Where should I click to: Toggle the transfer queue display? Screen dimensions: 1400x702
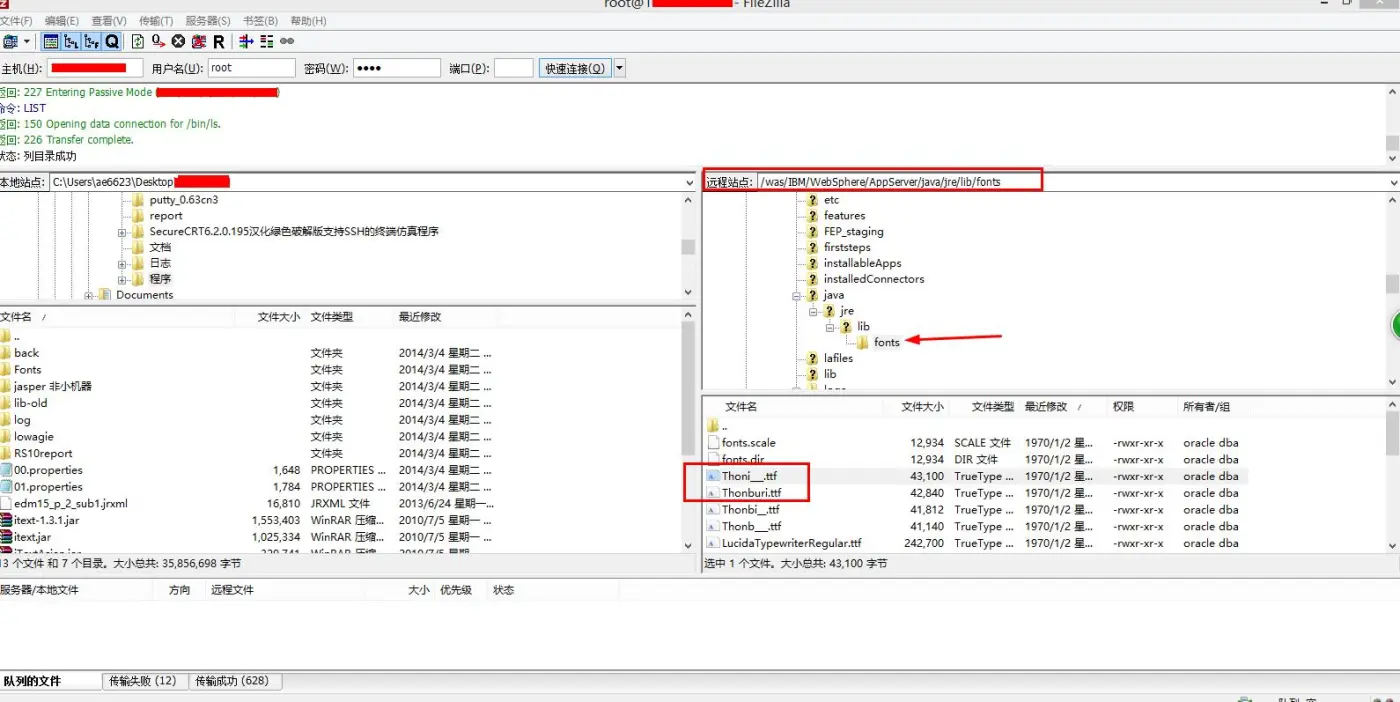point(112,41)
